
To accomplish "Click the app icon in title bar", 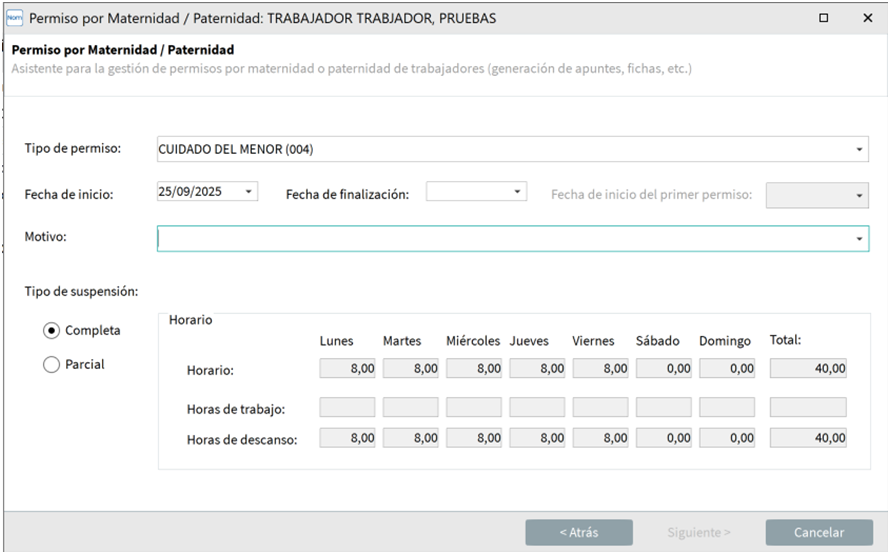I will click(15, 18).
